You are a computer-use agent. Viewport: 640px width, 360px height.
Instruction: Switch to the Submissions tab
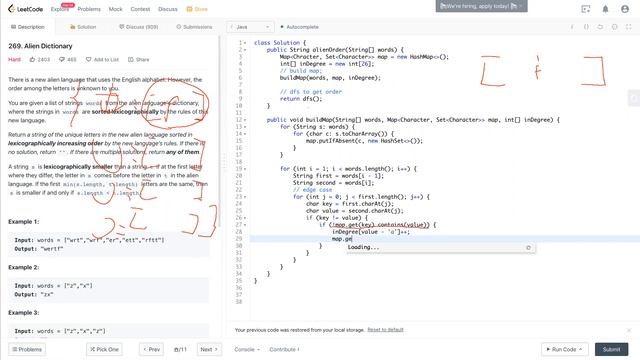(194, 27)
